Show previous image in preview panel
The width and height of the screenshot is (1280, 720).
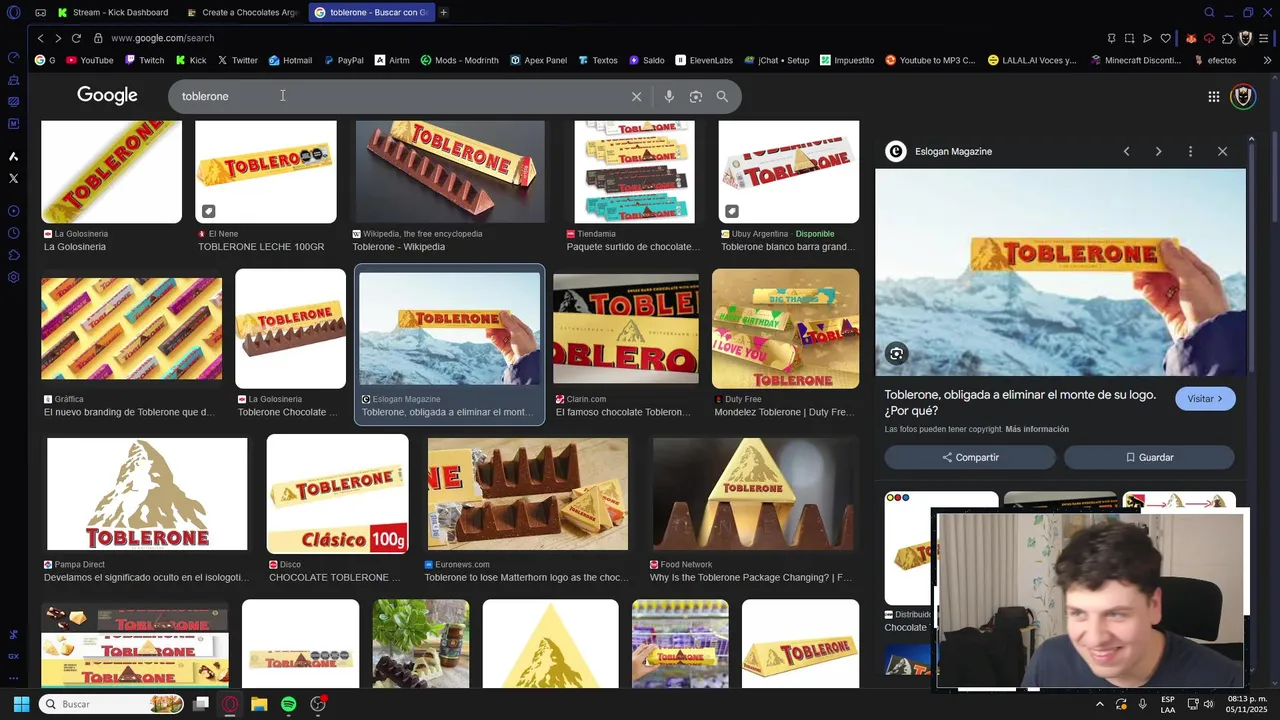pos(1126,151)
